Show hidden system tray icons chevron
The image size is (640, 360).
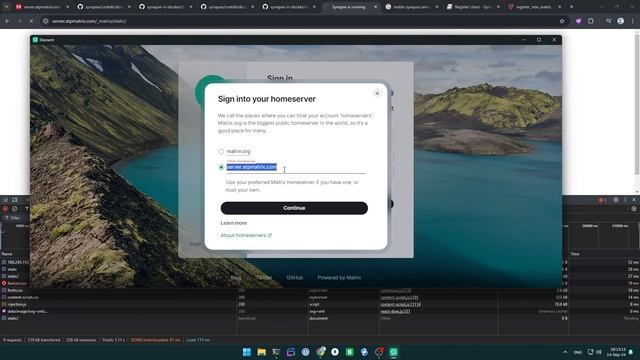click(565, 352)
